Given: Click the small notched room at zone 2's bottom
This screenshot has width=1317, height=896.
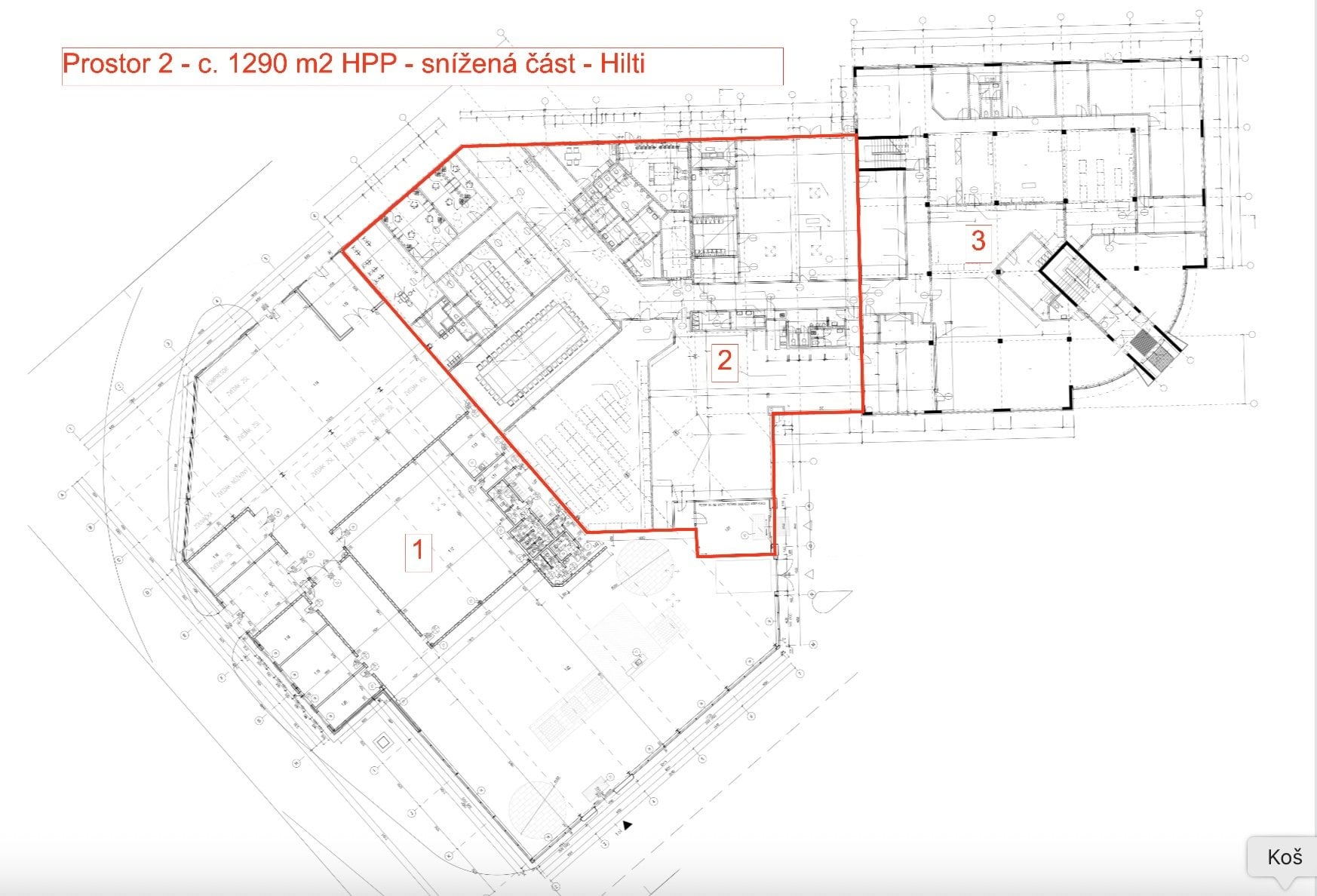Looking at the screenshot, I should click(735, 528).
